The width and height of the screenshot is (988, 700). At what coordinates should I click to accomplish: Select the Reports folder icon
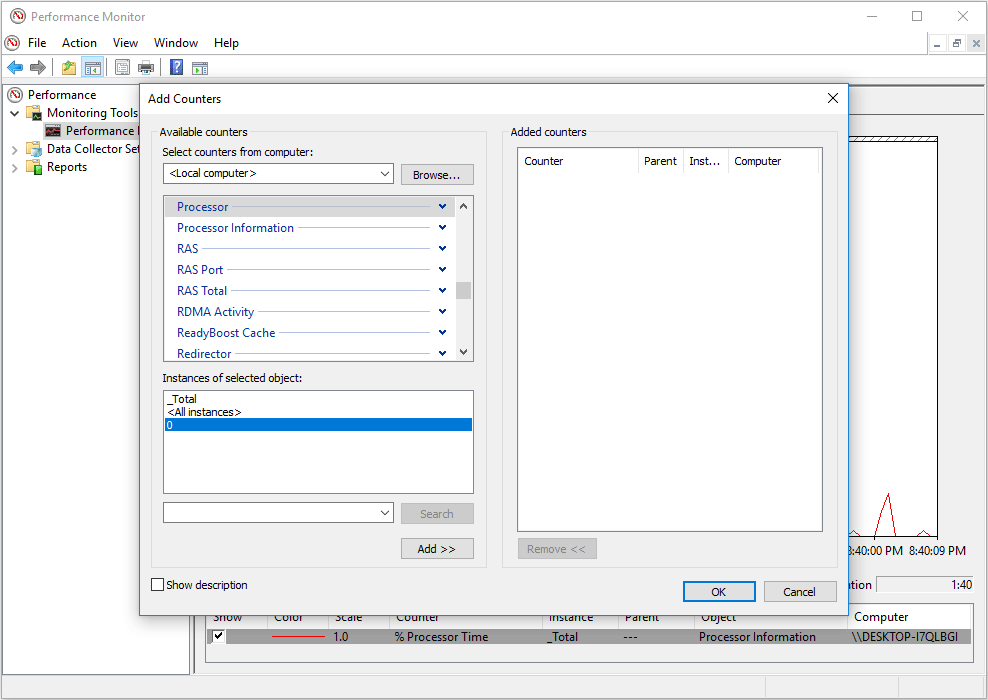pos(34,167)
